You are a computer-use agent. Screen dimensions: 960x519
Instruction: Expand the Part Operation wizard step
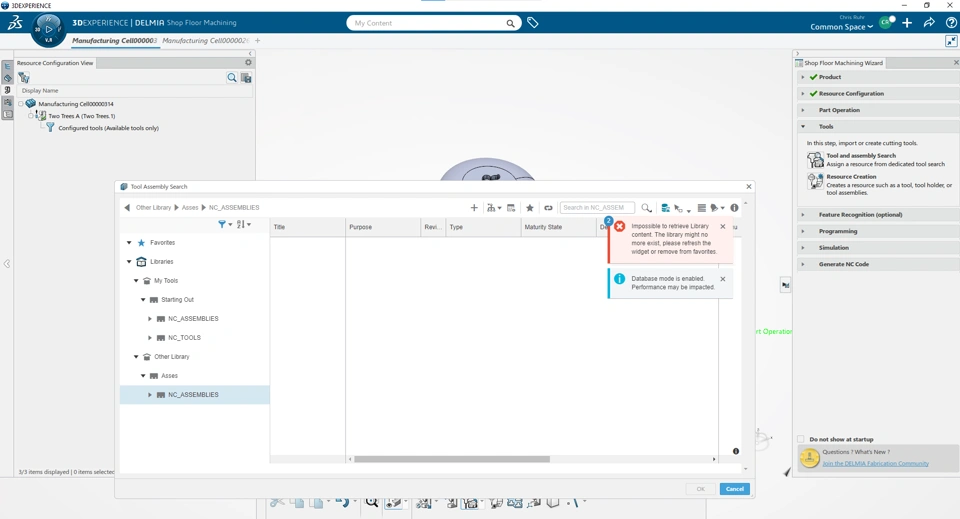coord(803,110)
